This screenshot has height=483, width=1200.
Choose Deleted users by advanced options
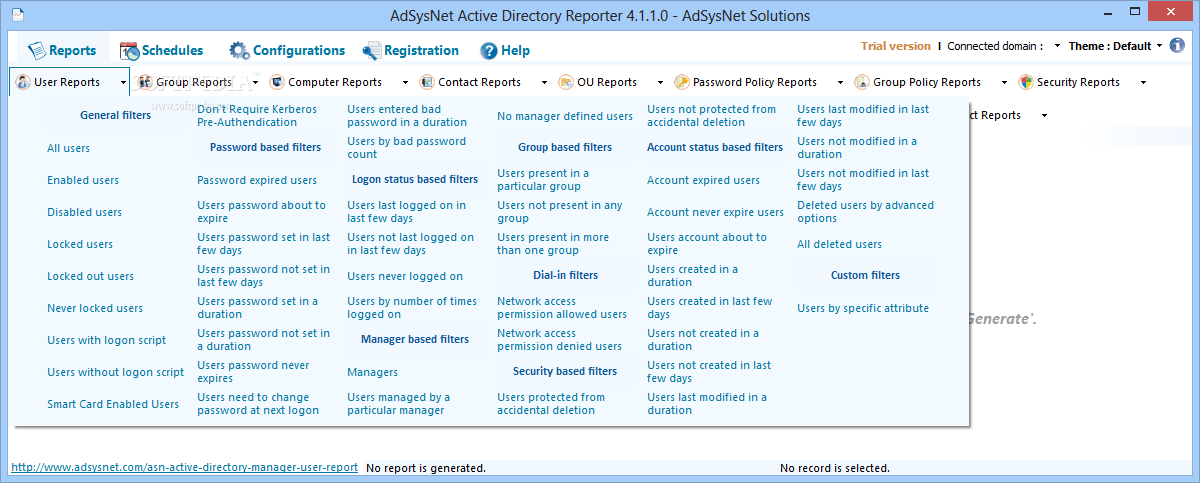tap(865, 212)
